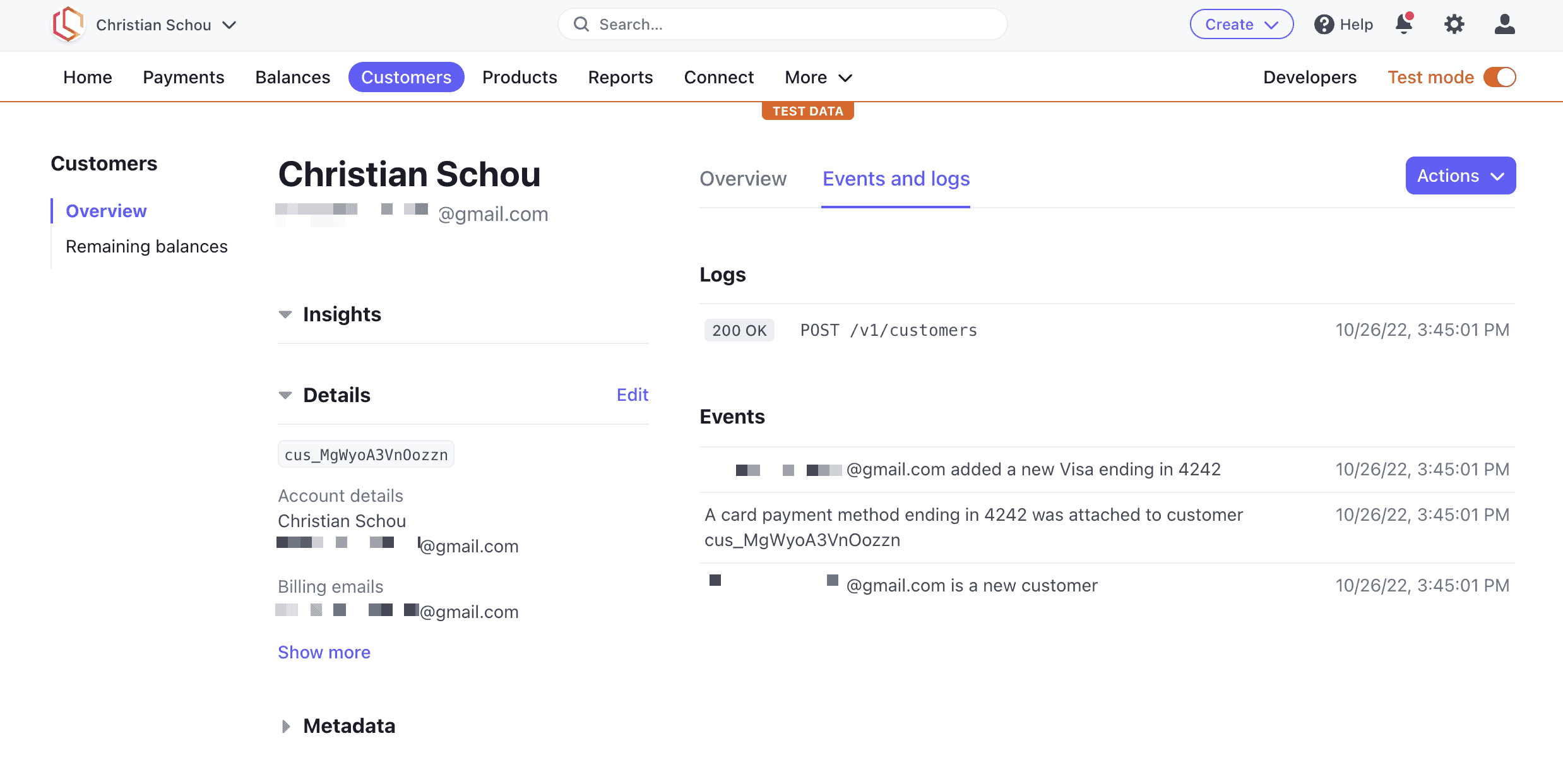This screenshot has height=784, width=1563.
Task: Open the user profile icon
Action: click(1505, 25)
